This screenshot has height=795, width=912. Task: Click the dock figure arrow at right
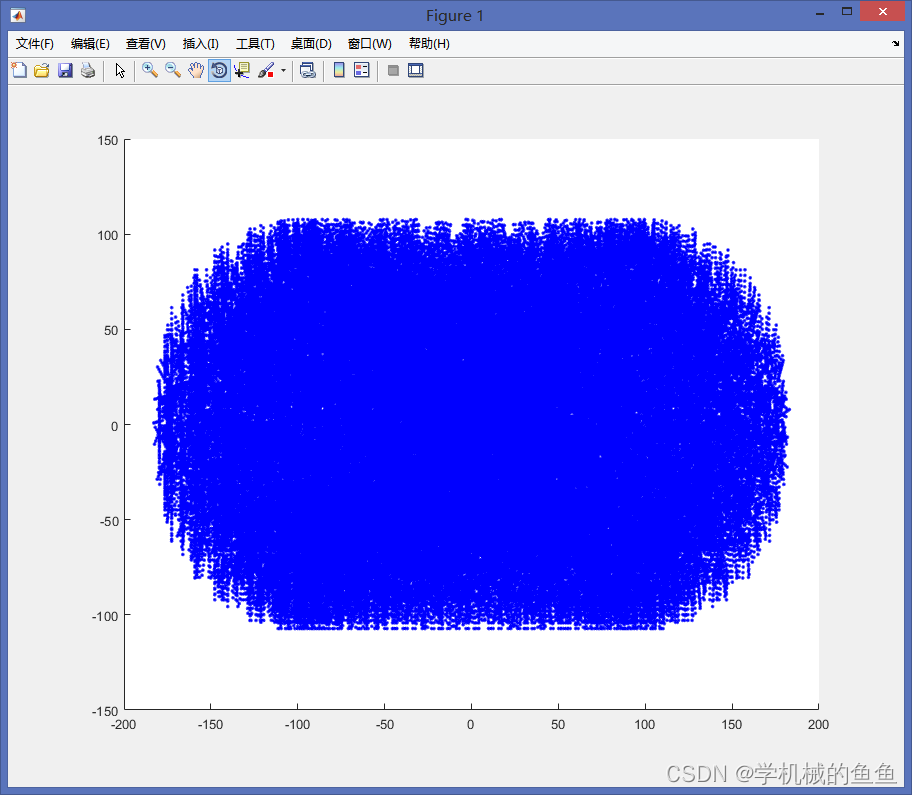coord(896,44)
